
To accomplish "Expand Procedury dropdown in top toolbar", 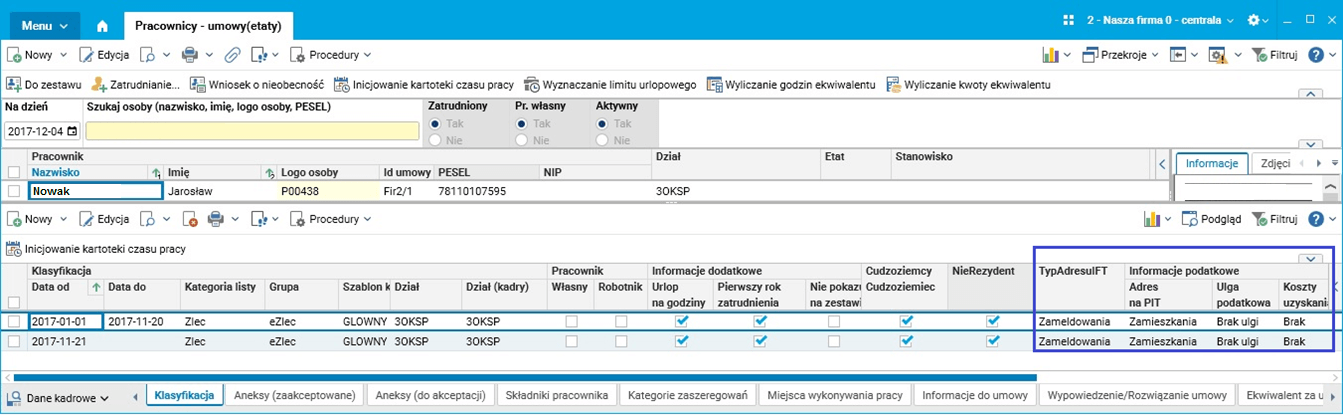I will tap(368, 55).
